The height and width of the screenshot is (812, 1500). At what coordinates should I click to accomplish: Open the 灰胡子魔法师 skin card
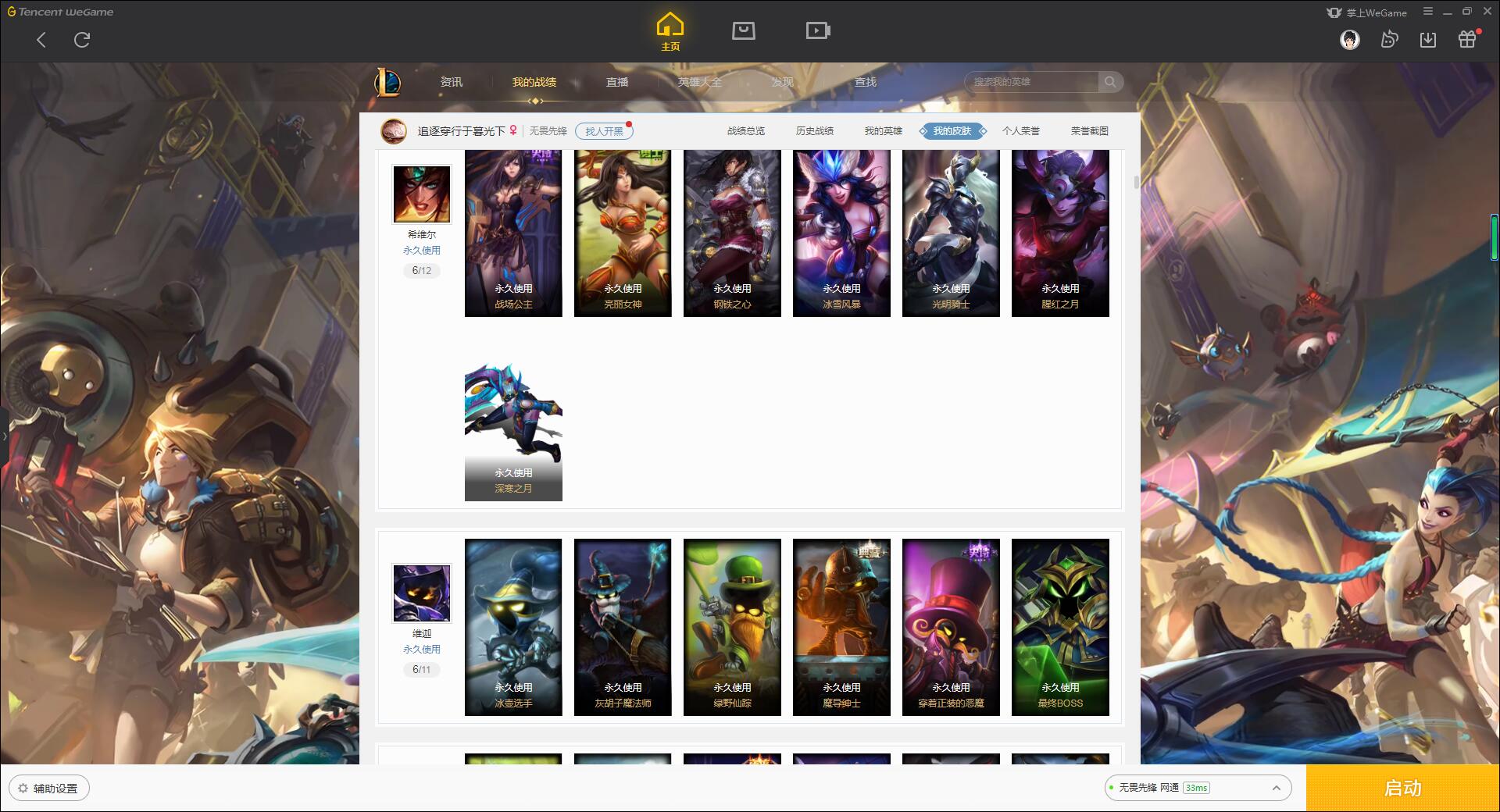(x=623, y=627)
